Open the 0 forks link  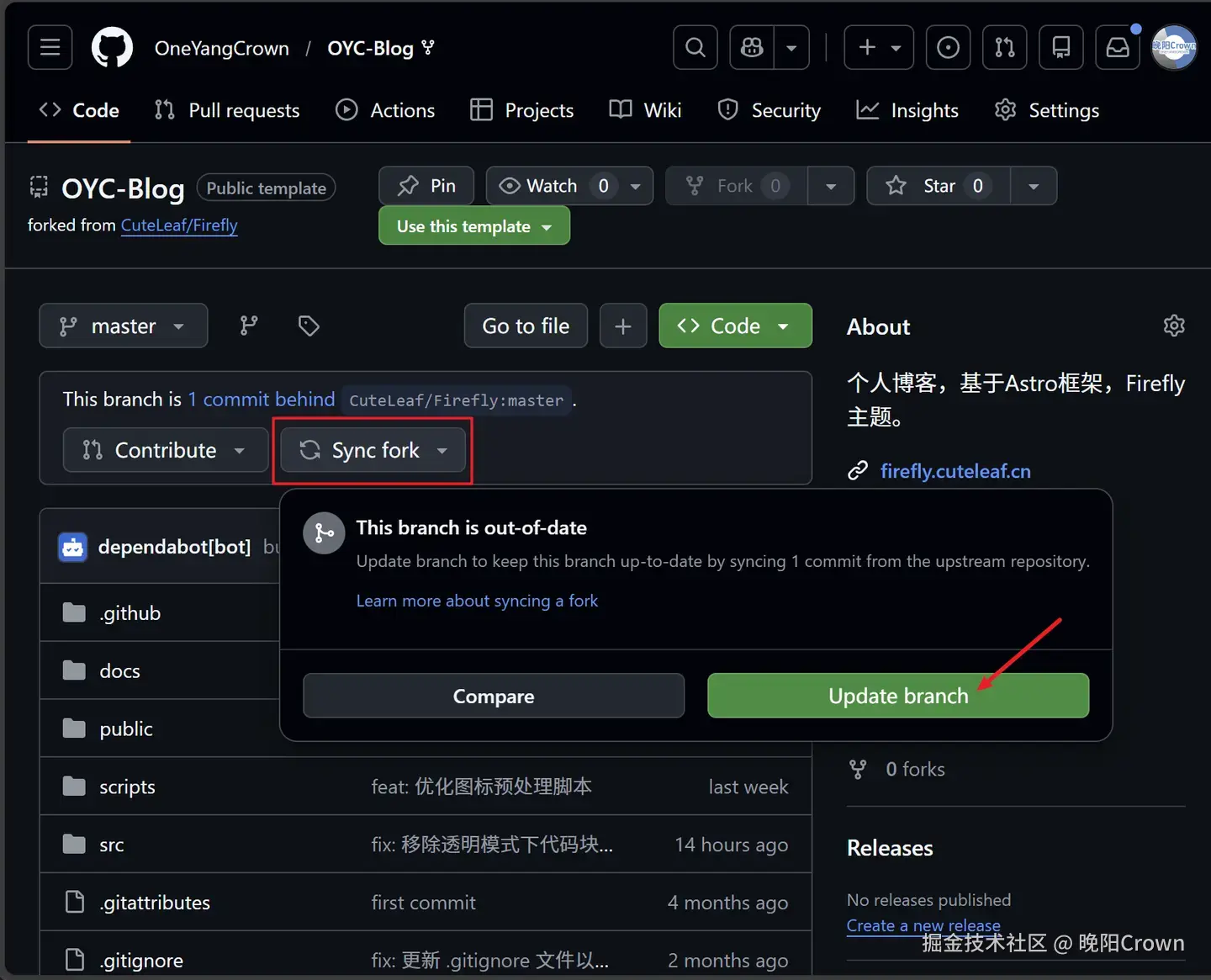click(x=915, y=769)
